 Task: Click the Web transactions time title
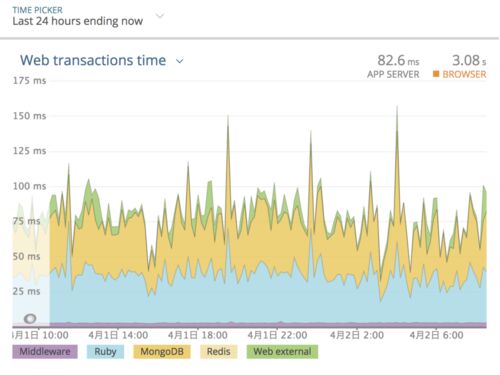click(x=93, y=60)
